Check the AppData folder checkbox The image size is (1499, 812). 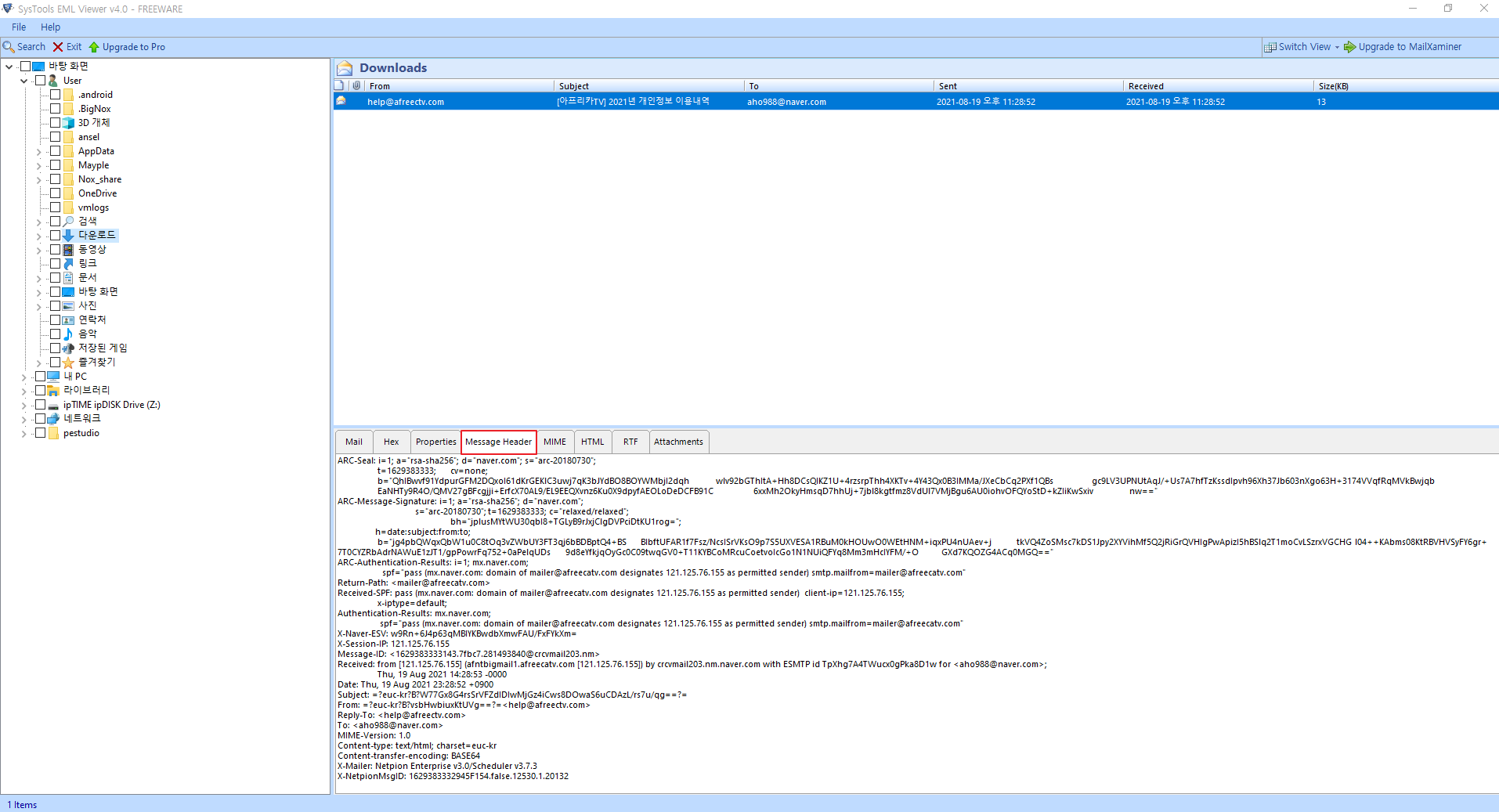coord(55,151)
